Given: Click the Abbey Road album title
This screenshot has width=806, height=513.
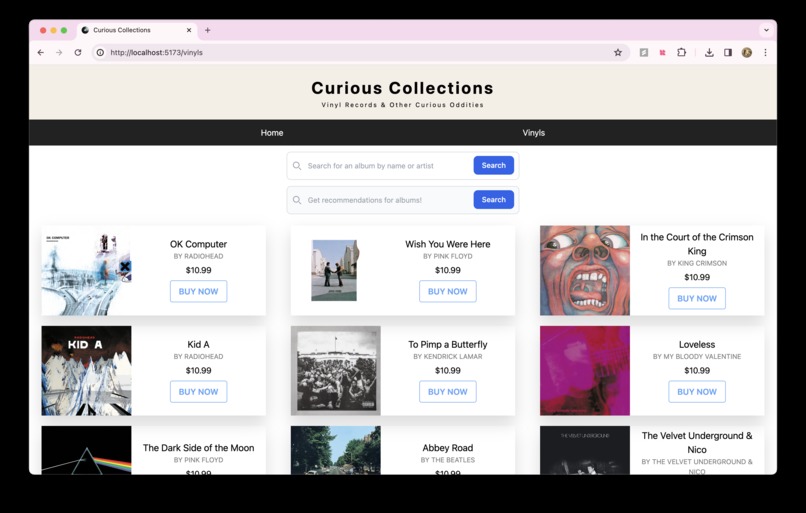Looking at the screenshot, I should 448,448.
